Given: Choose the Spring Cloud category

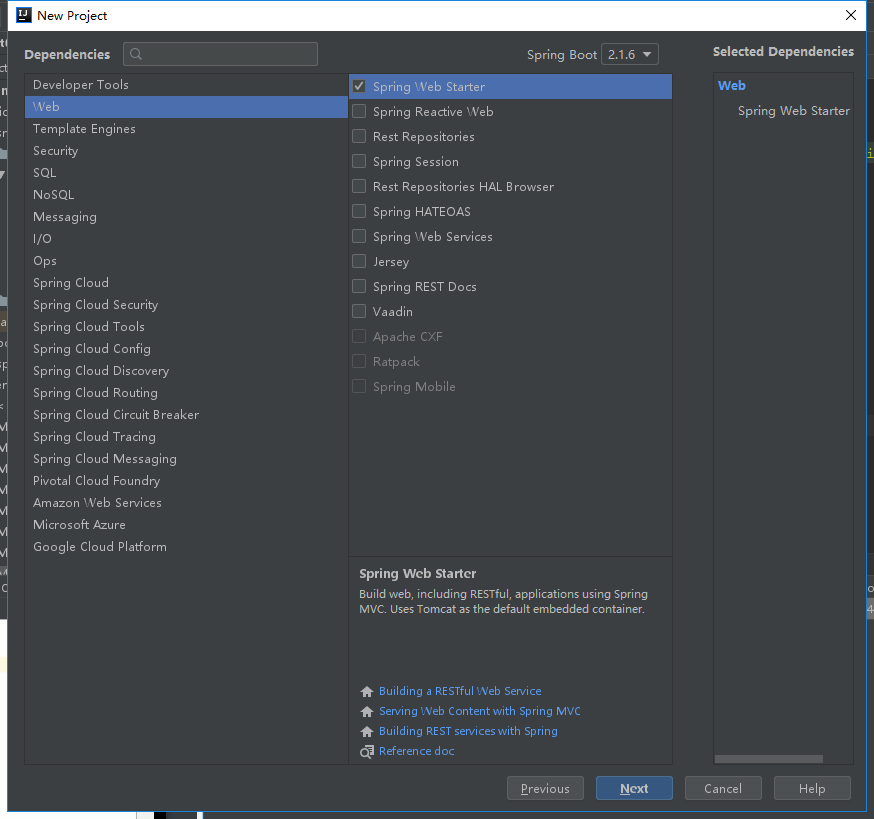Looking at the screenshot, I should tap(186, 283).
